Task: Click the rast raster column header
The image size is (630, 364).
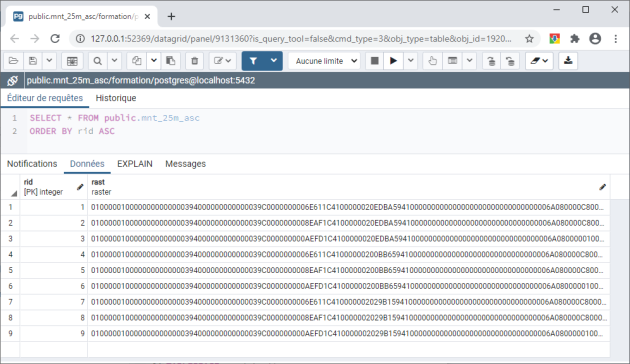Action: pyautogui.click(x=349, y=187)
